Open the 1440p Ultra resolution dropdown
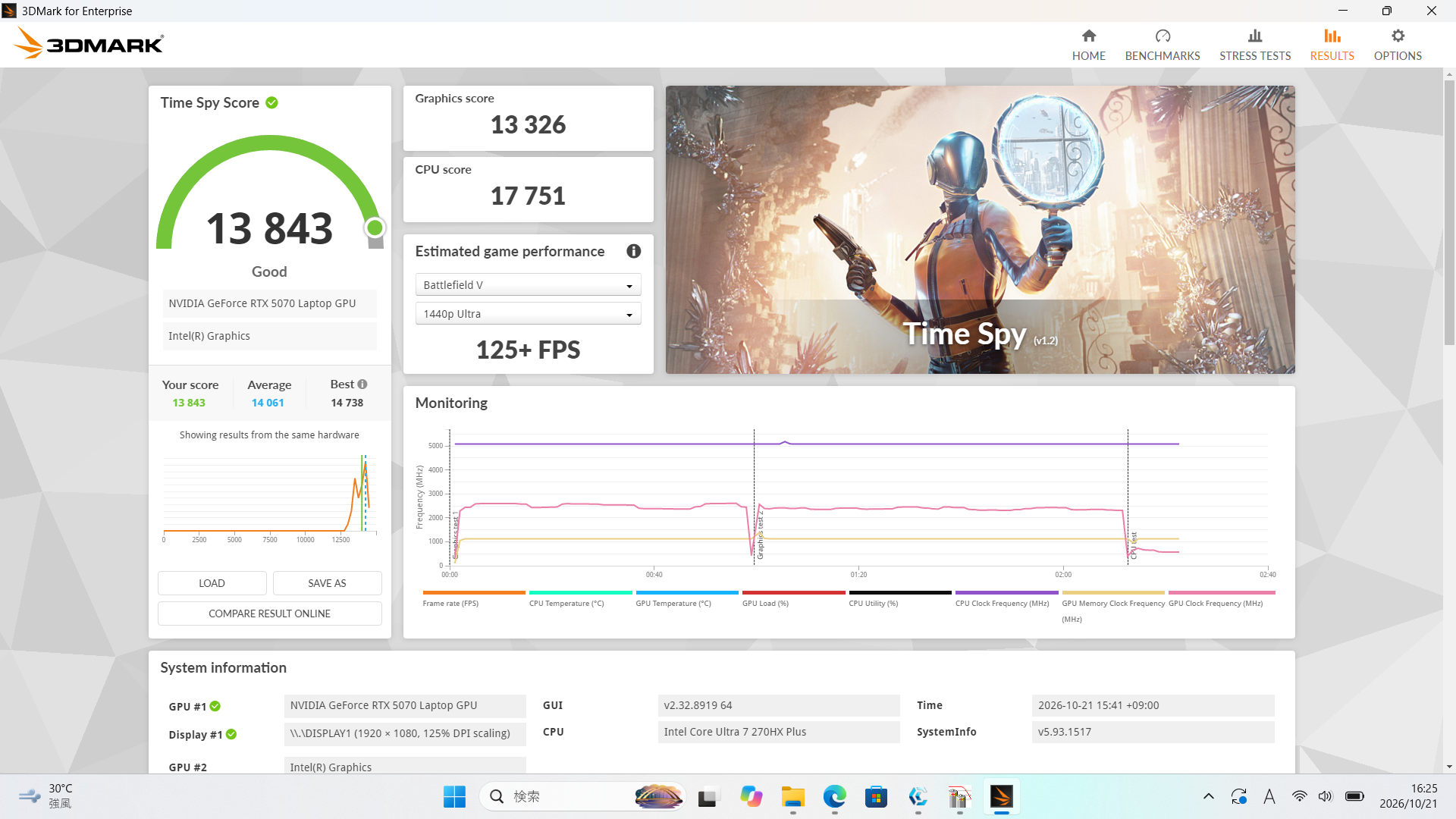 pyautogui.click(x=528, y=314)
